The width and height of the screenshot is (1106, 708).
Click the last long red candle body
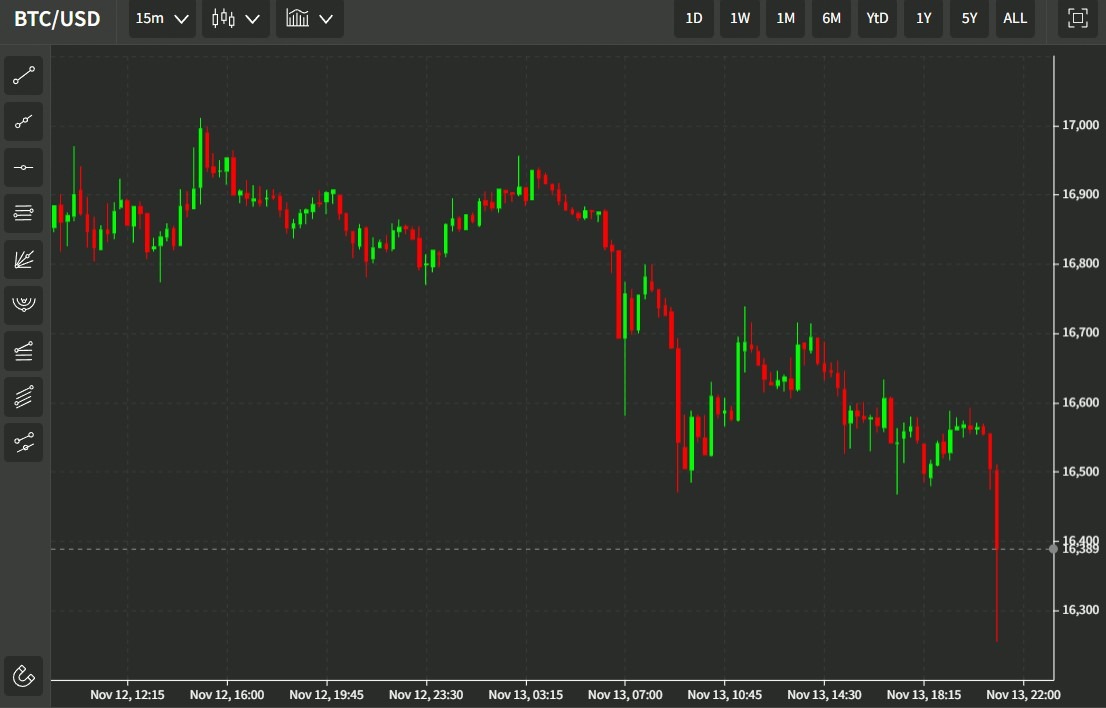click(x=997, y=509)
